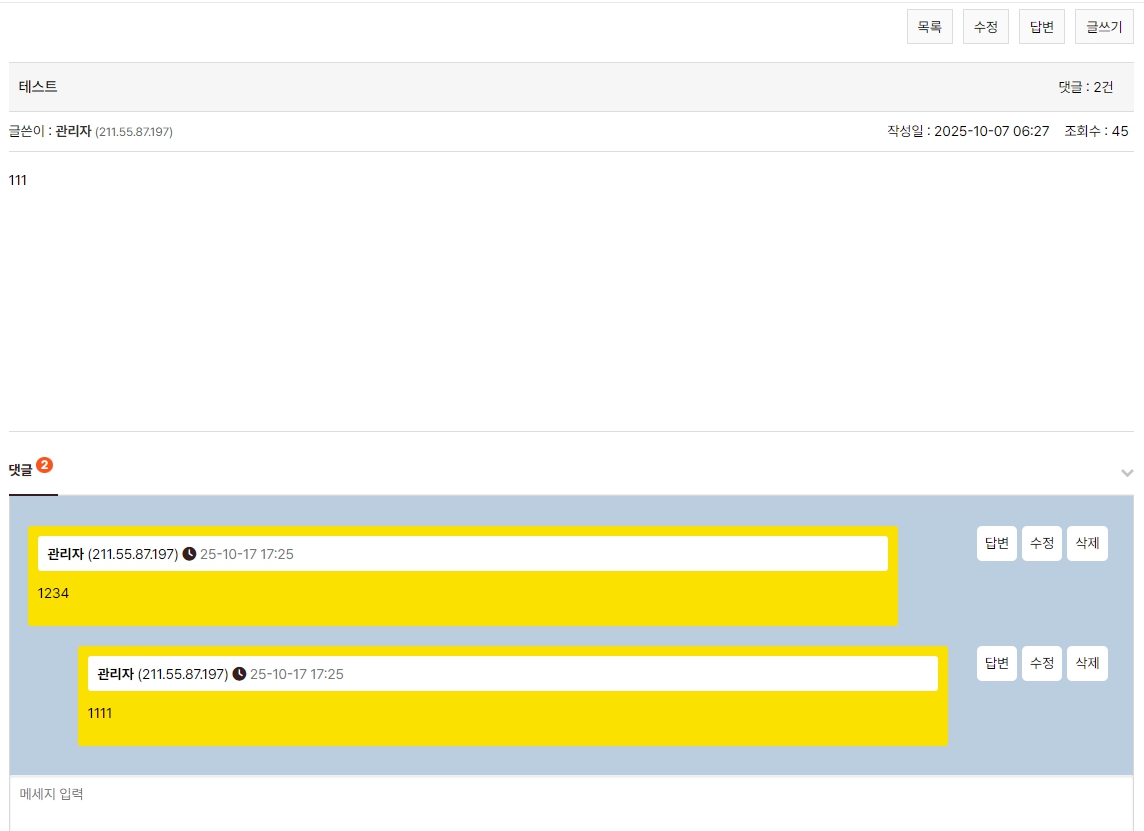
Task: Delete the 1111 reply with 삭제
Action: point(1087,663)
